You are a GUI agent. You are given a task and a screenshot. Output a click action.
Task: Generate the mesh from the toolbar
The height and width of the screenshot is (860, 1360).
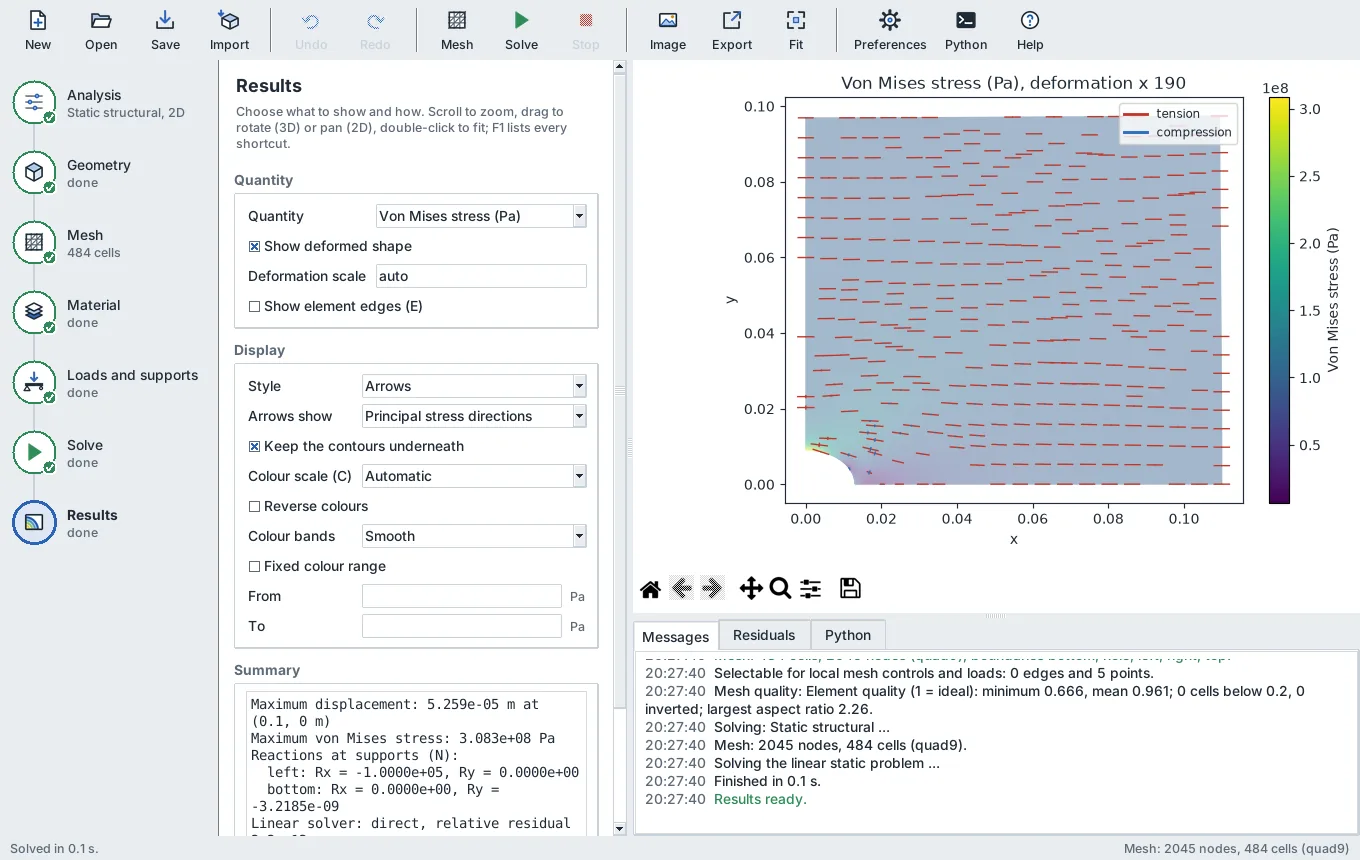[x=457, y=30]
